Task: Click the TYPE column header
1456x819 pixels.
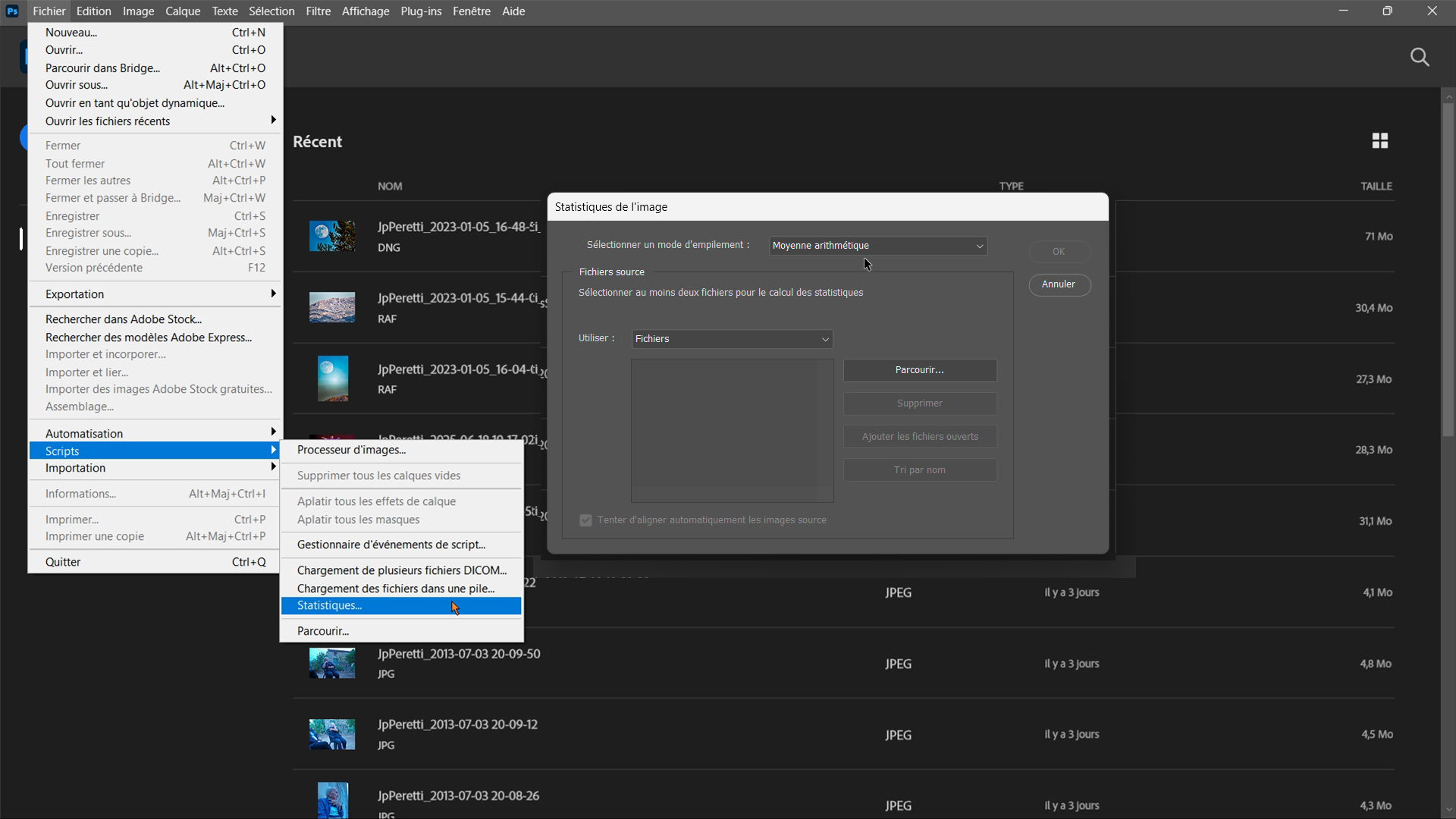Action: coord(1012,187)
